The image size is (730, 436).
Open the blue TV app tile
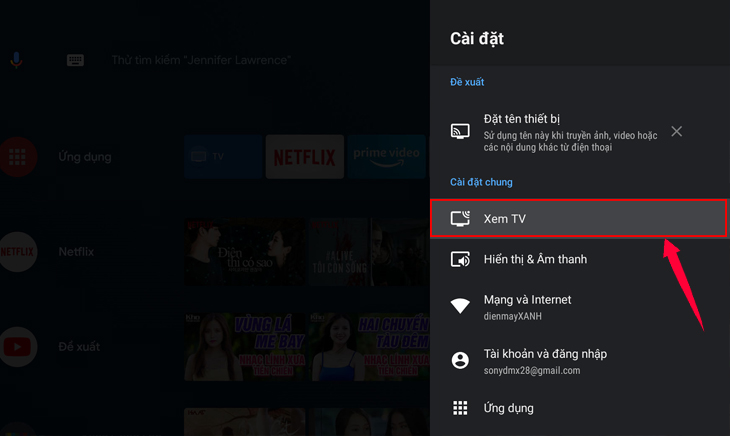pyautogui.click(x=222, y=157)
